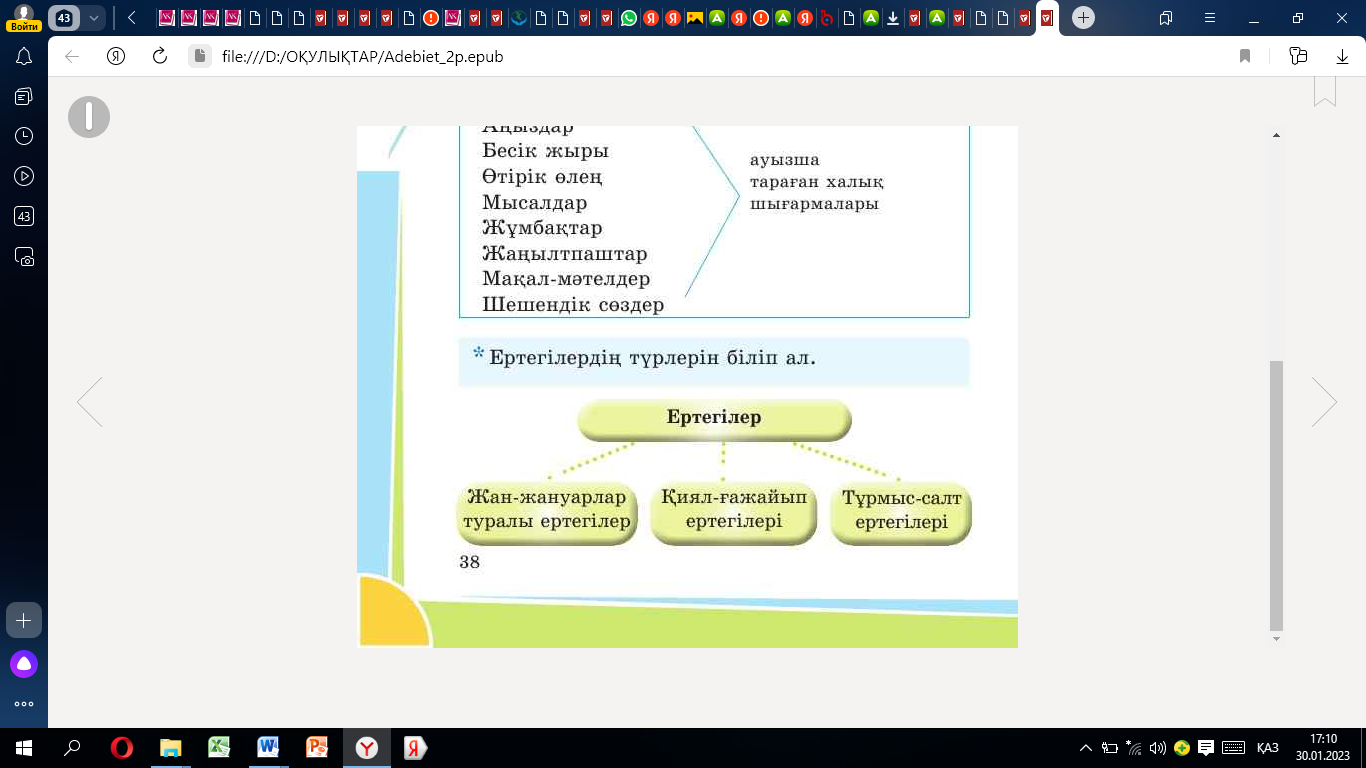Launch the purple Alice assistant icon
Viewport: 1366px width, 768px height.
point(24,663)
